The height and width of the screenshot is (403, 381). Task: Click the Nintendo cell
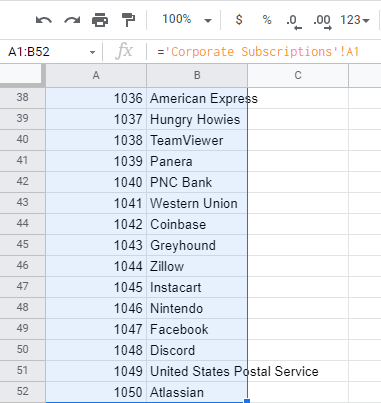tap(197, 308)
